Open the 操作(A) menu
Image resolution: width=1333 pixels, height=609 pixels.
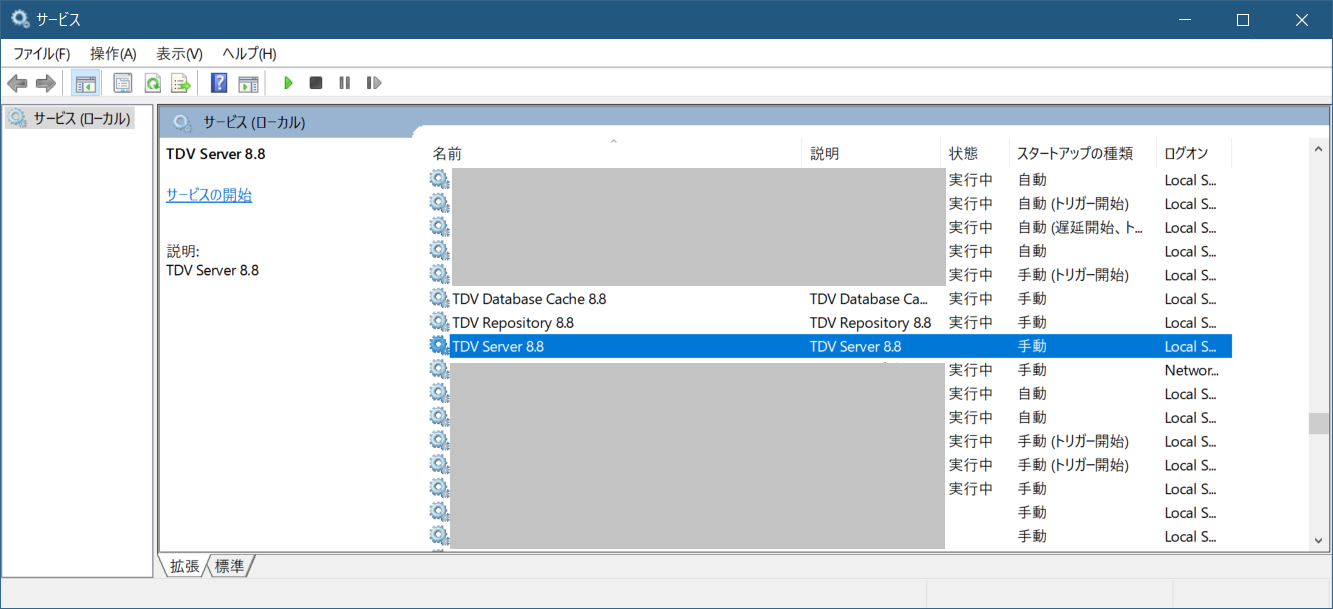(x=113, y=53)
